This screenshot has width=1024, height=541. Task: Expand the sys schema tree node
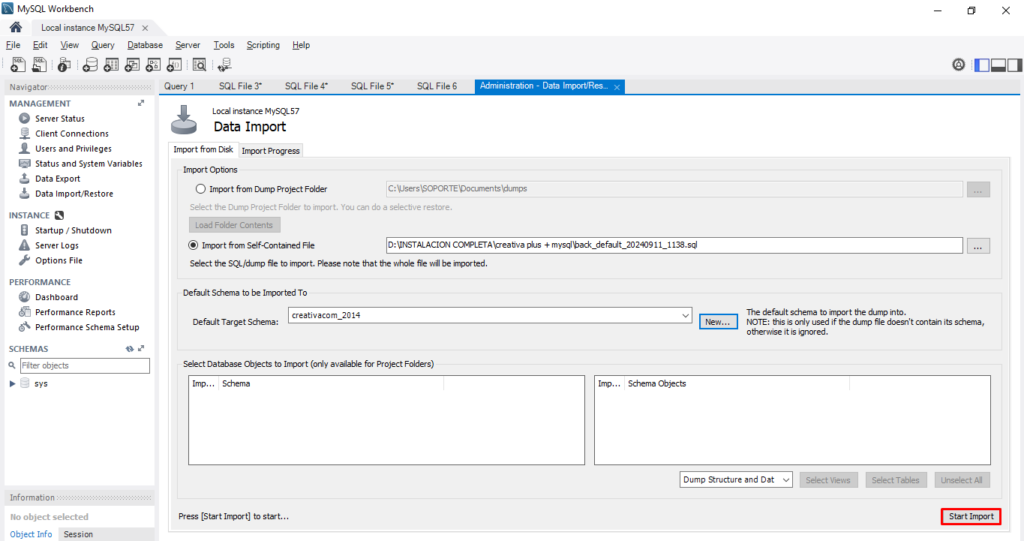12,384
